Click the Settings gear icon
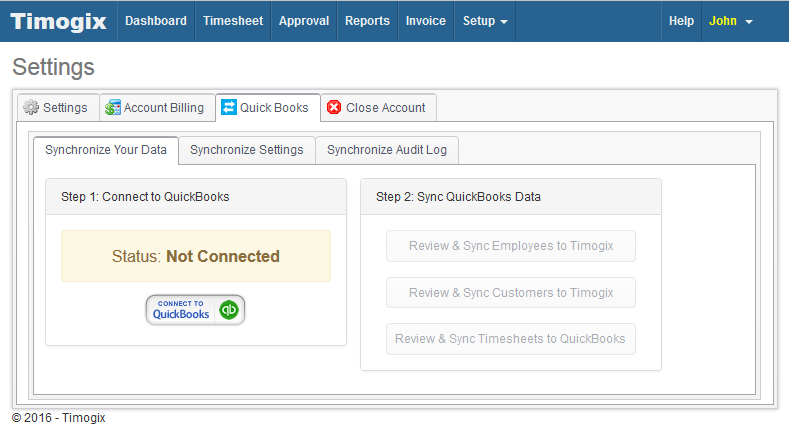 31,107
